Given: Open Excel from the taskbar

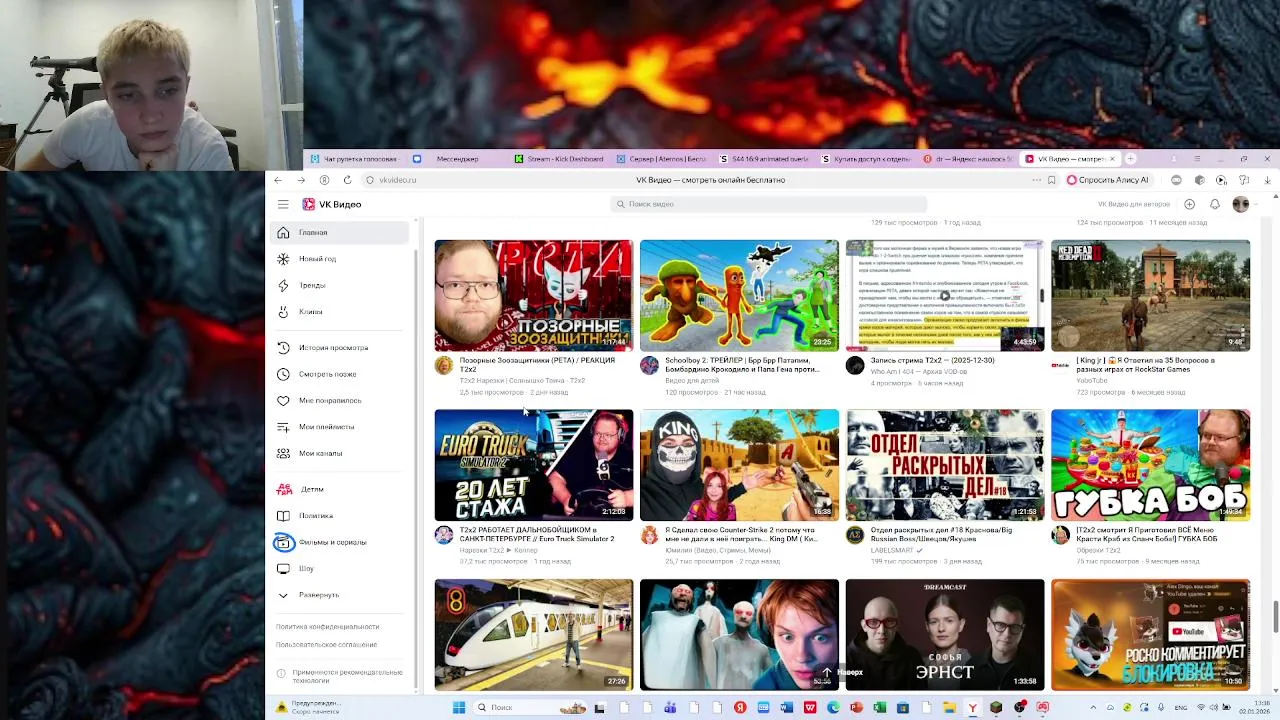Looking at the screenshot, I should coord(879,708).
